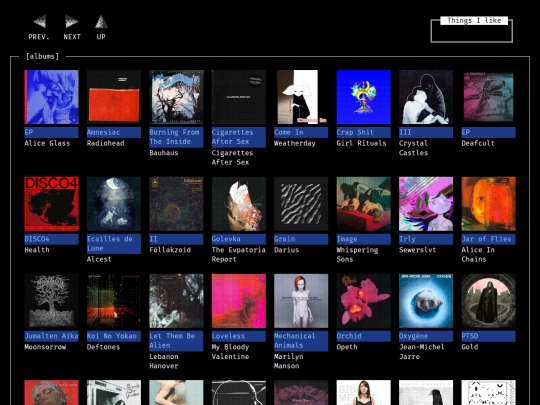Open the Orchid album cover
The height and width of the screenshot is (405, 540).
[x=364, y=301]
